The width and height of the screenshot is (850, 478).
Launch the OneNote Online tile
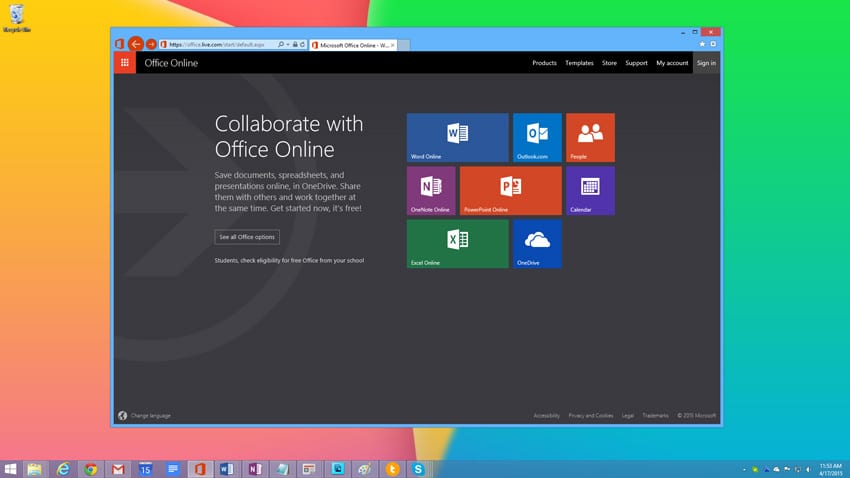[431, 190]
